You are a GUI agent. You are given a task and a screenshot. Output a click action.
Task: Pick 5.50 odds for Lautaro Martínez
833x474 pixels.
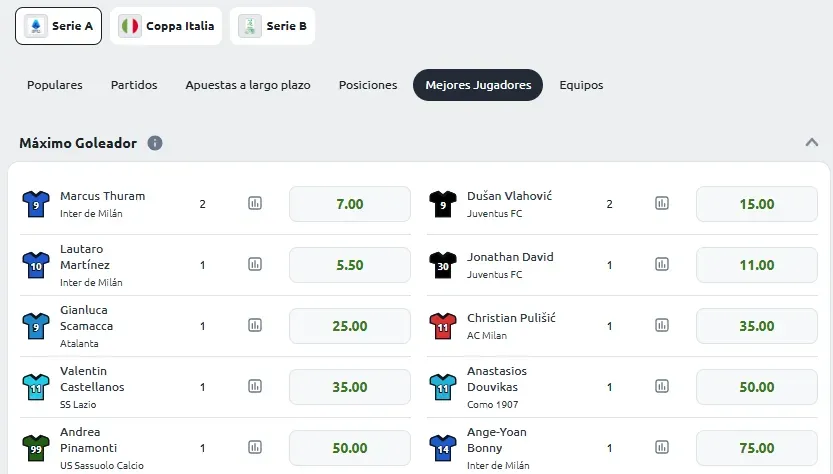pyautogui.click(x=350, y=265)
